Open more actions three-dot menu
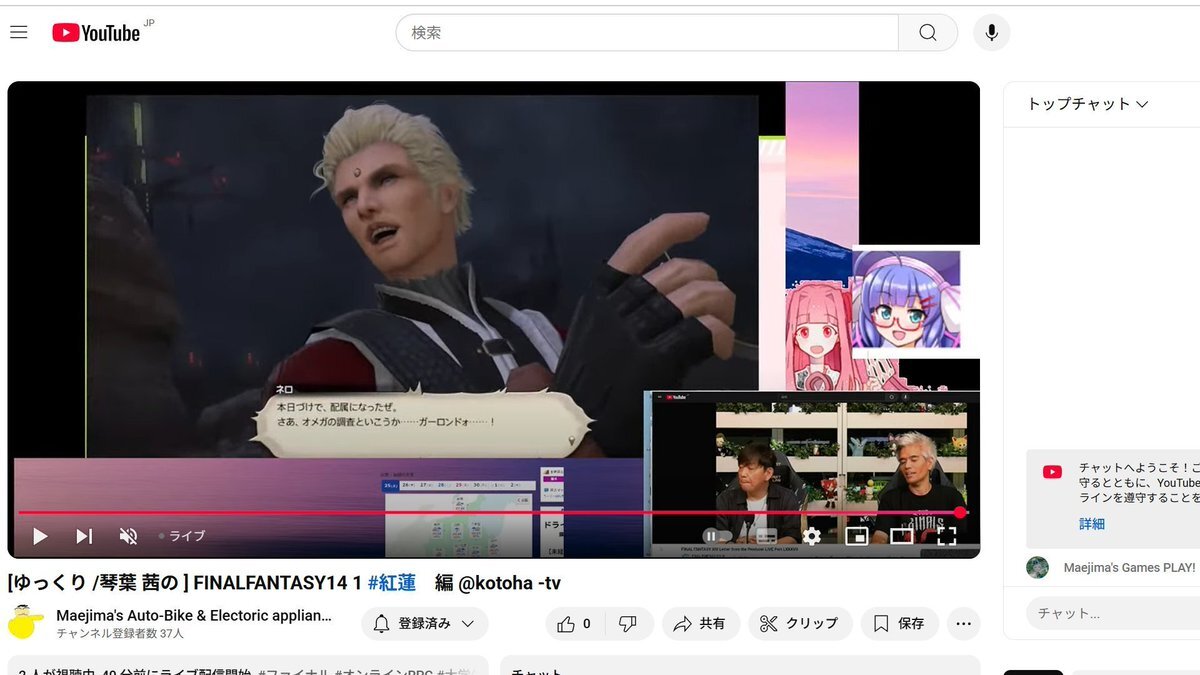This screenshot has width=1200, height=675. [x=964, y=624]
